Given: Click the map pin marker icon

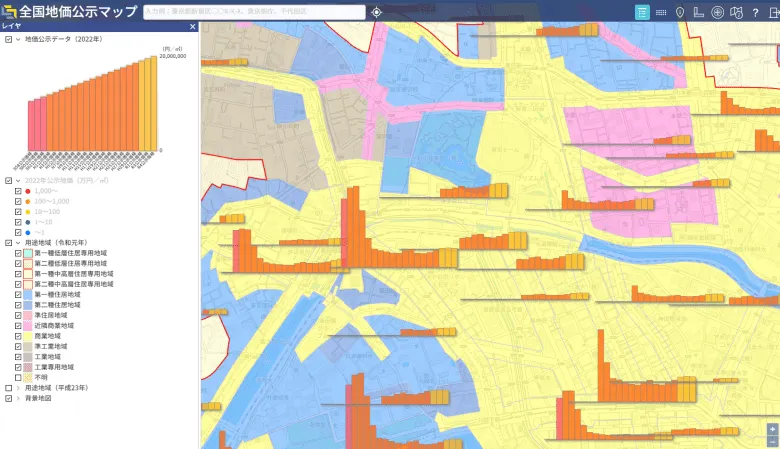Looking at the screenshot, I should pyautogui.click(x=680, y=12).
